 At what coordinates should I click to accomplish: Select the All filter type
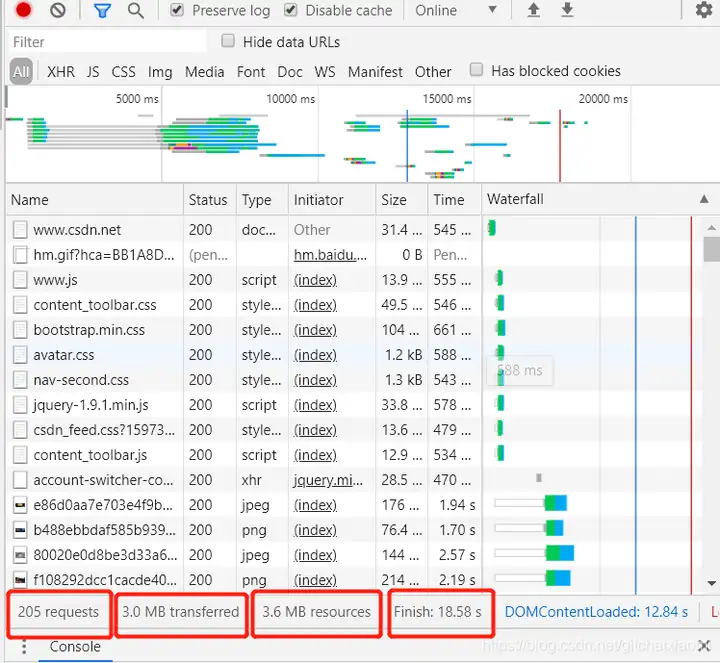tap(21, 72)
